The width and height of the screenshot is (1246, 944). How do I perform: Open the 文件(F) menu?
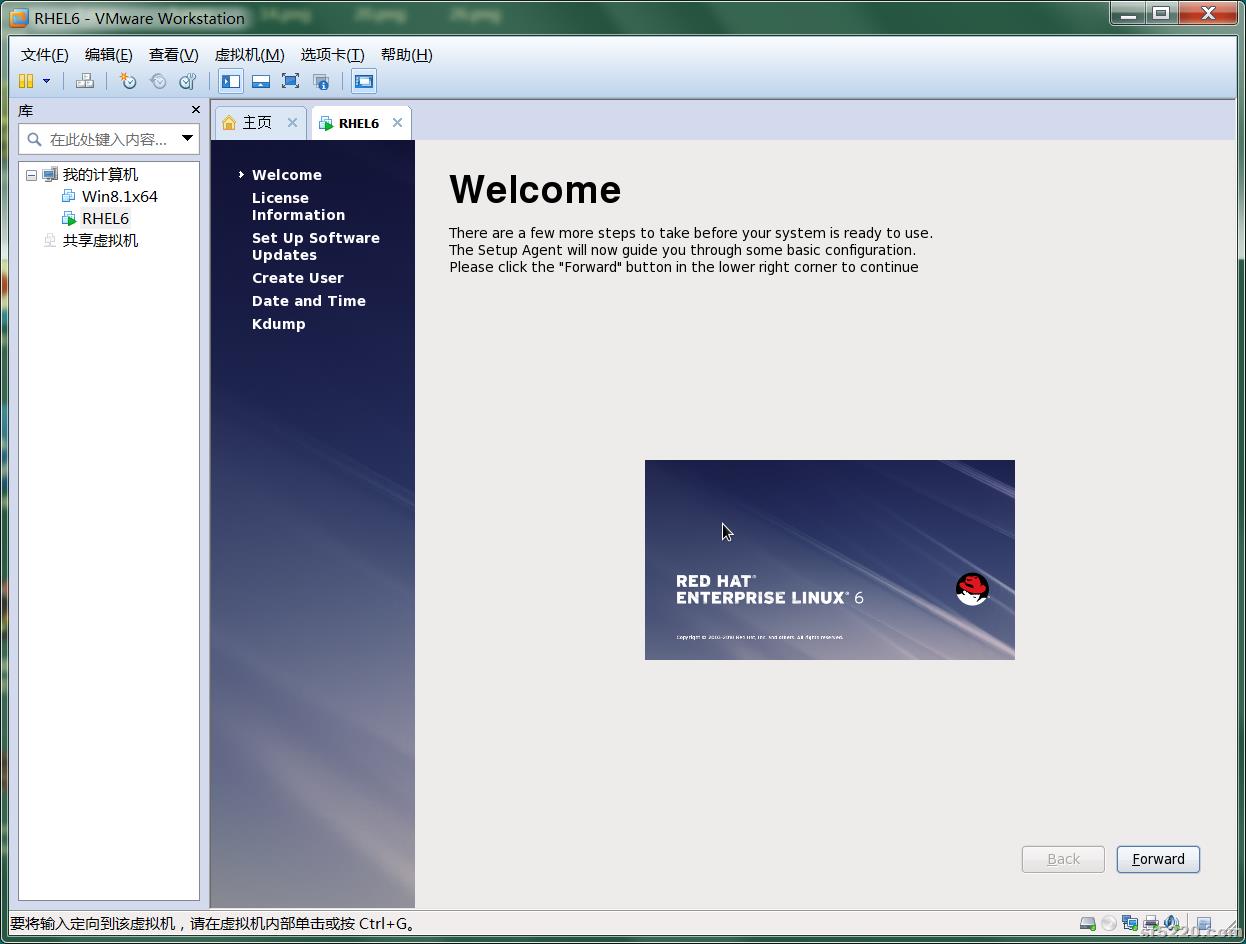point(45,54)
